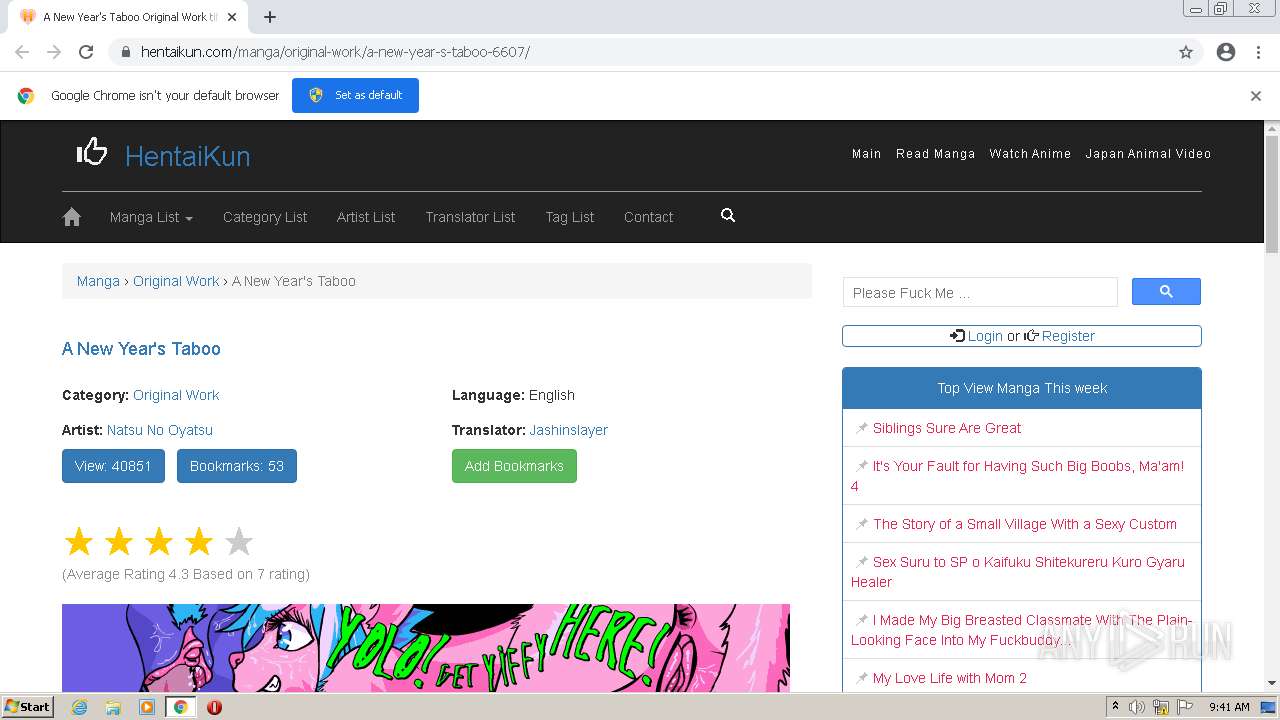Image resolution: width=1280 pixels, height=720 pixels.
Task: Go to Main in top navigation
Action: pyautogui.click(x=867, y=154)
